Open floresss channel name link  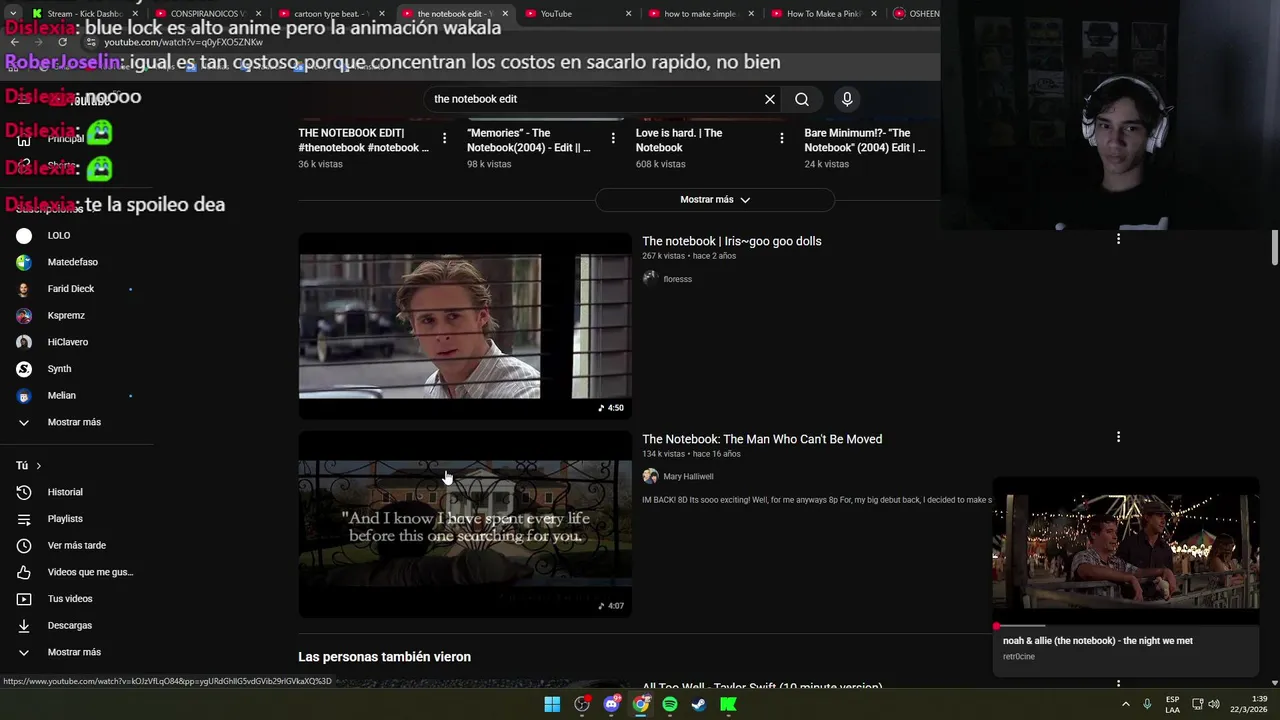(x=677, y=279)
